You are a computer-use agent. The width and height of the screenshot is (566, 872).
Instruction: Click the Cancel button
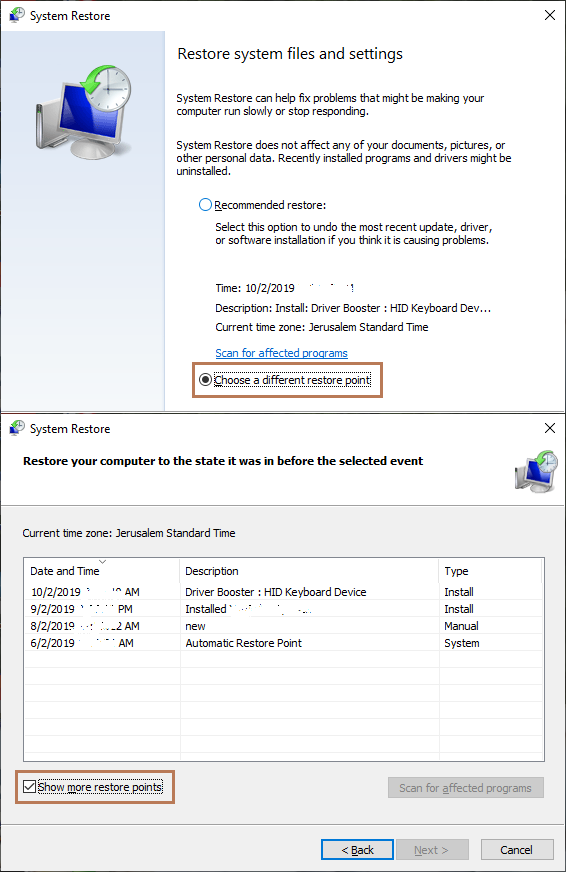[x=517, y=850]
